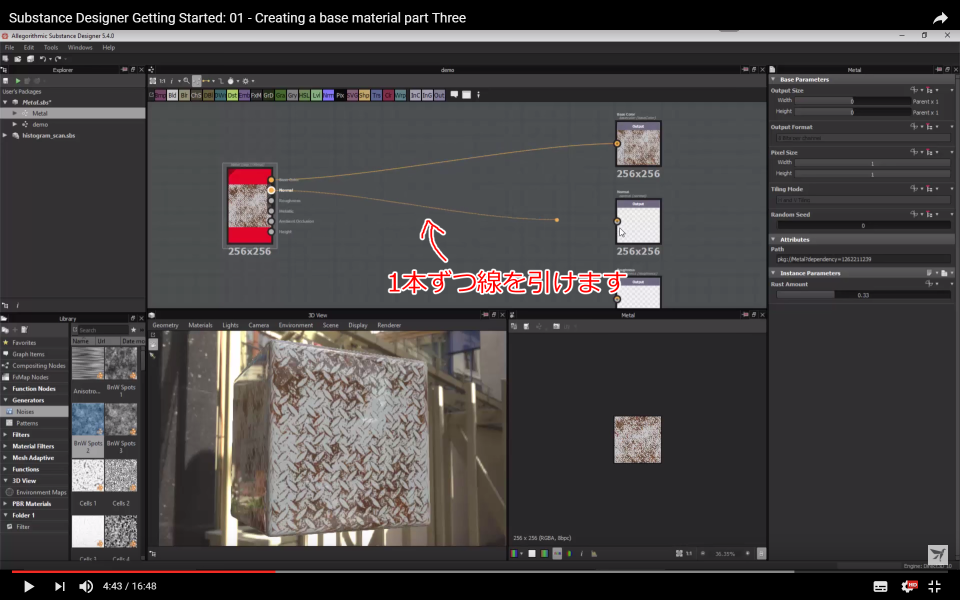
Task: Mute the video volume
Action: [86, 587]
